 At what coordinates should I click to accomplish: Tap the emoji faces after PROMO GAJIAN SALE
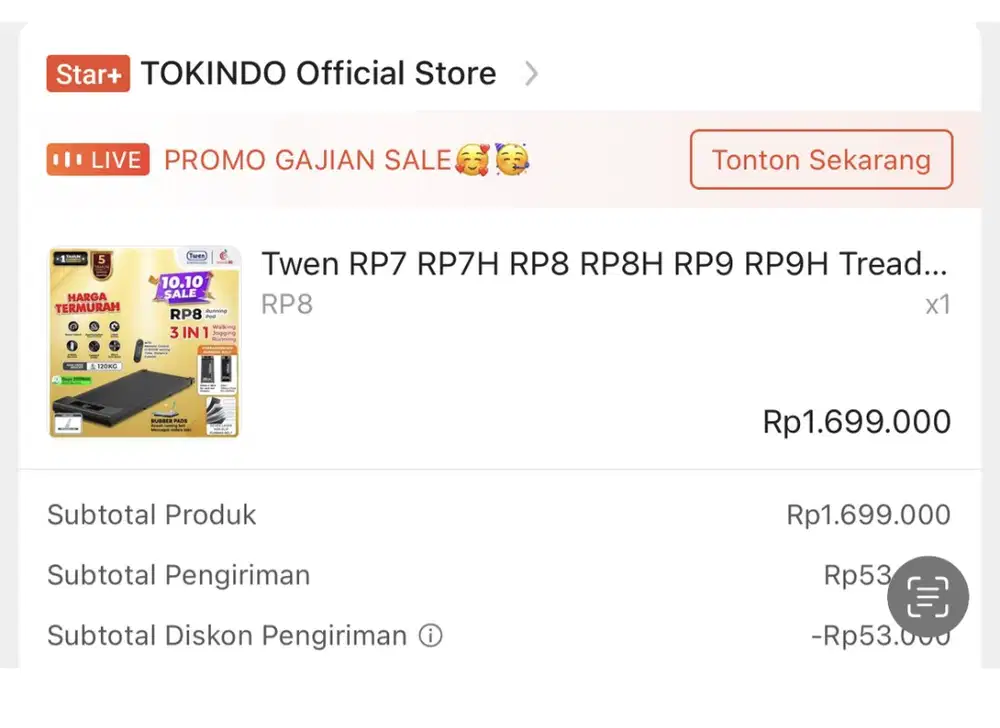coord(492,159)
